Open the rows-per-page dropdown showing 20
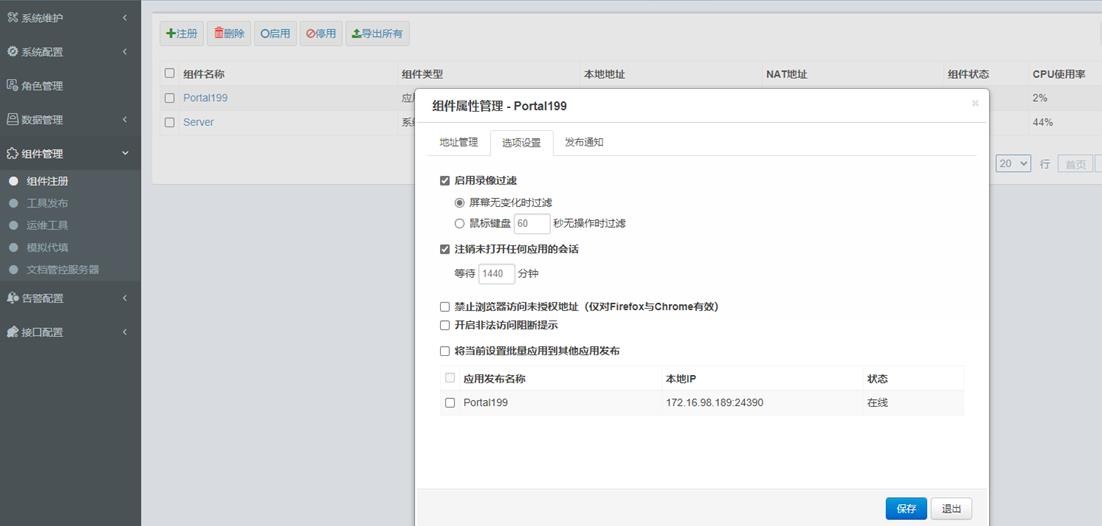The image size is (1102, 526). pyautogui.click(x=1012, y=163)
